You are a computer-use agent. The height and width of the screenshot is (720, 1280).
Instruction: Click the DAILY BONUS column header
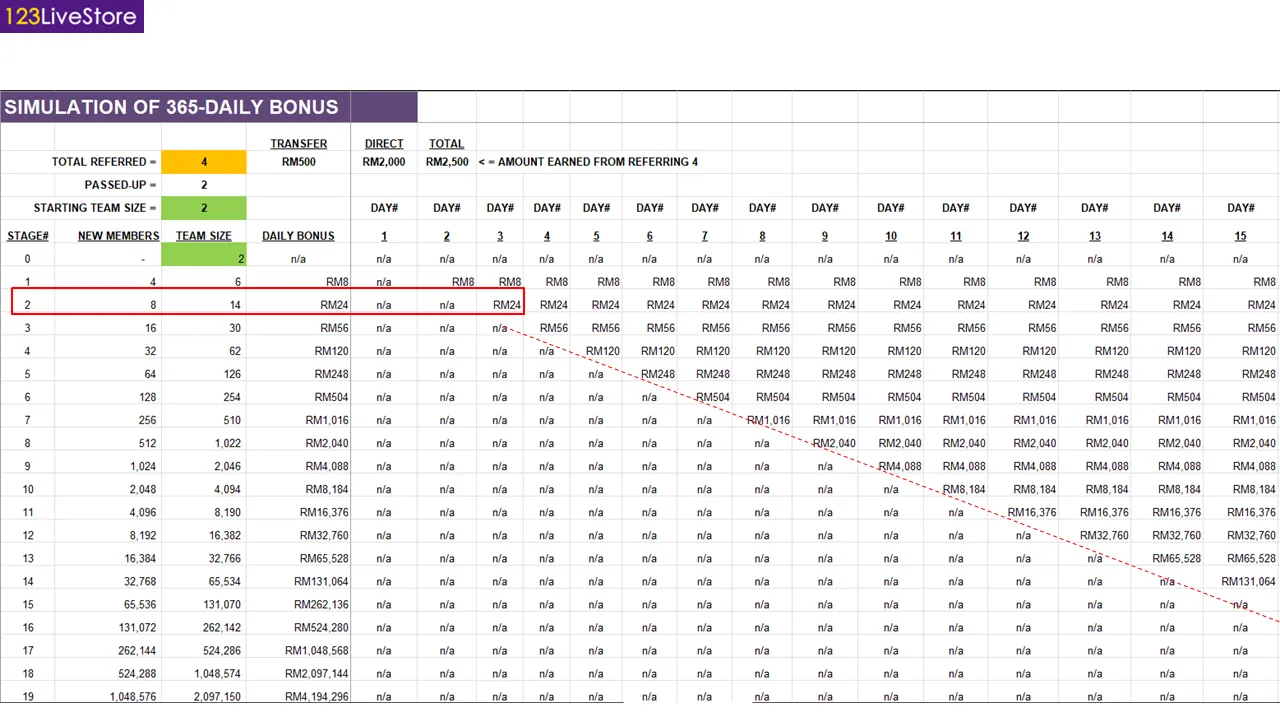(x=298, y=236)
